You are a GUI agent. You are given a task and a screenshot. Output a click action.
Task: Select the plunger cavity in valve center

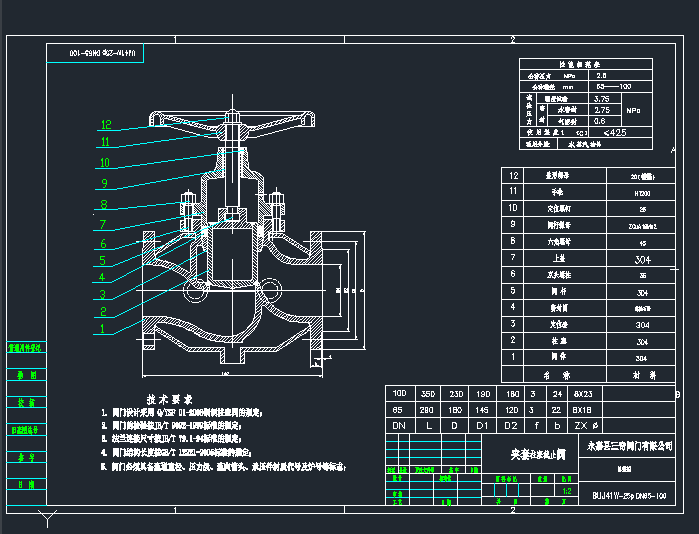click(x=232, y=258)
